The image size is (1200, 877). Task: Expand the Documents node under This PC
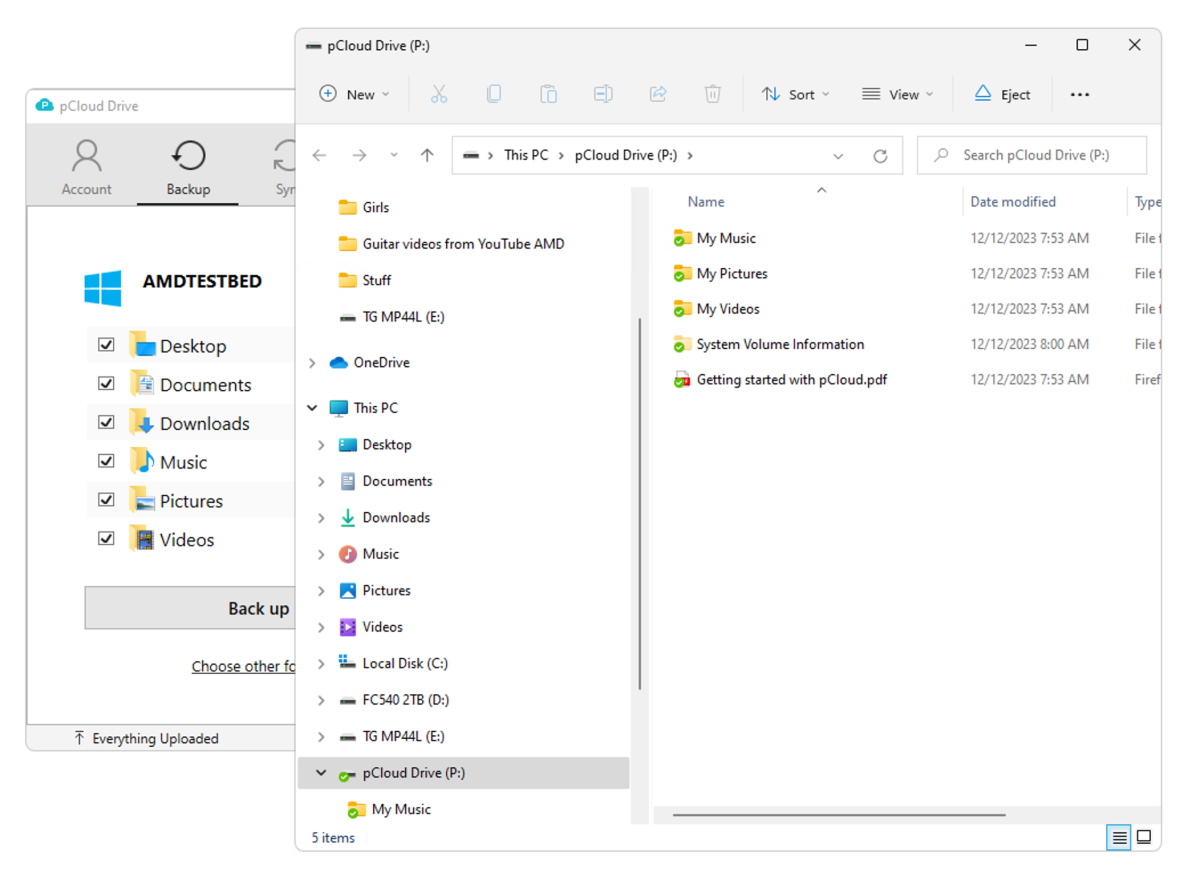tap(321, 481)
